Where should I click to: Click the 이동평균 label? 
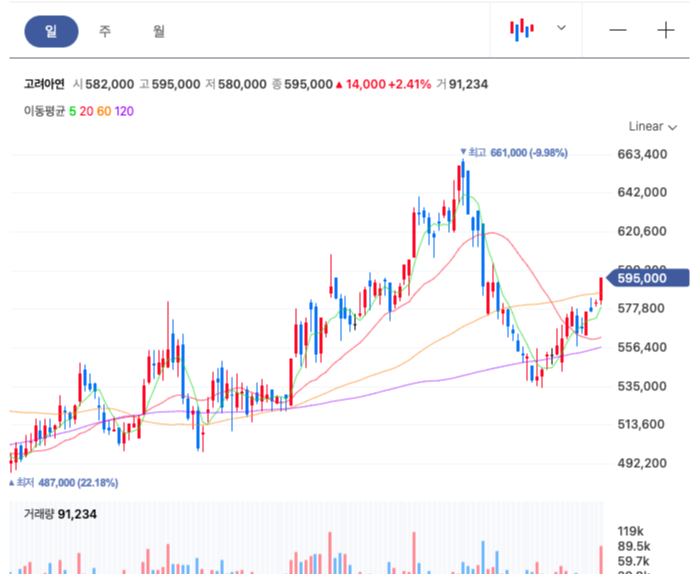coord(44,111)
